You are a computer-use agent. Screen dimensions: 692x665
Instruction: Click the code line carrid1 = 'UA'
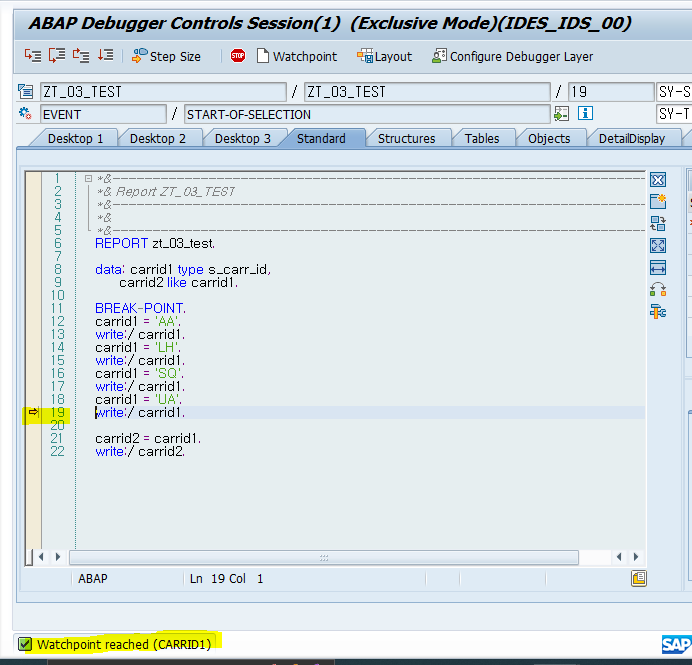coord(138,399)
